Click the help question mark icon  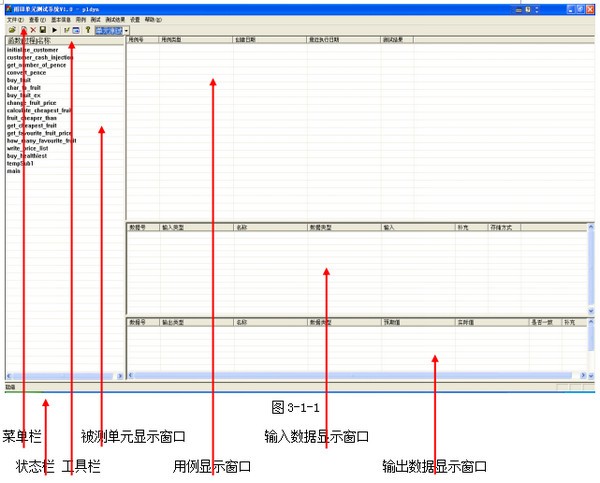coord(88,30)
